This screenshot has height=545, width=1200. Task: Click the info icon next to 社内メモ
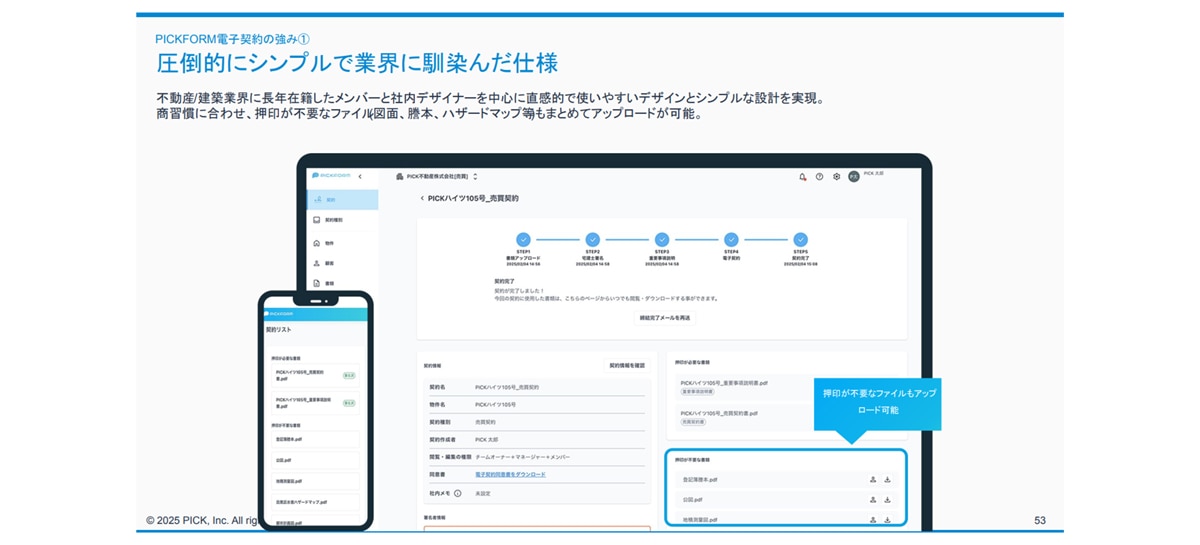[458, 493]
